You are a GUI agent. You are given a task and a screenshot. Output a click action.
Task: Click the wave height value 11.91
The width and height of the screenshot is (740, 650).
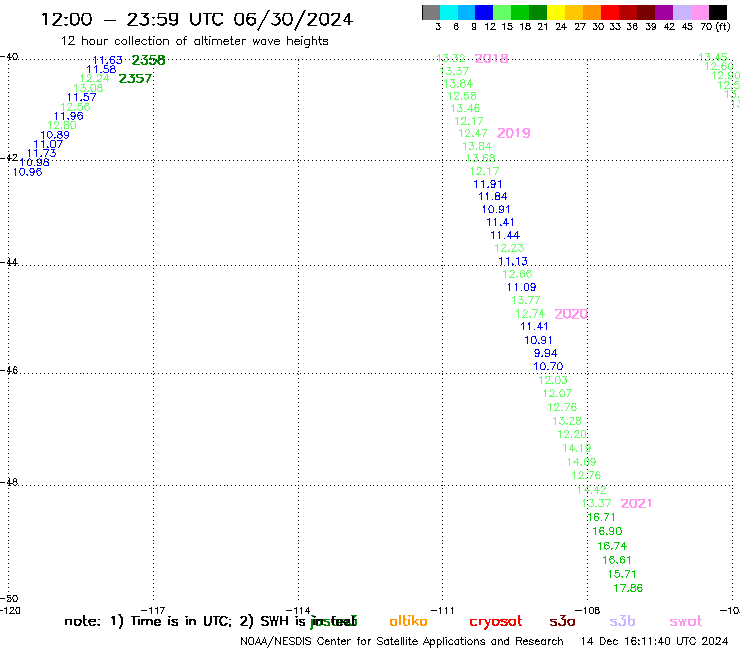(x=488, y=184)
